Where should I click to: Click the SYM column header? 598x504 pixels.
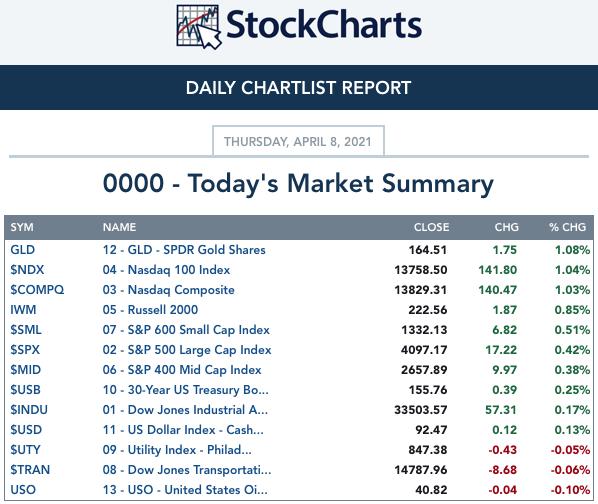[22, 227]
